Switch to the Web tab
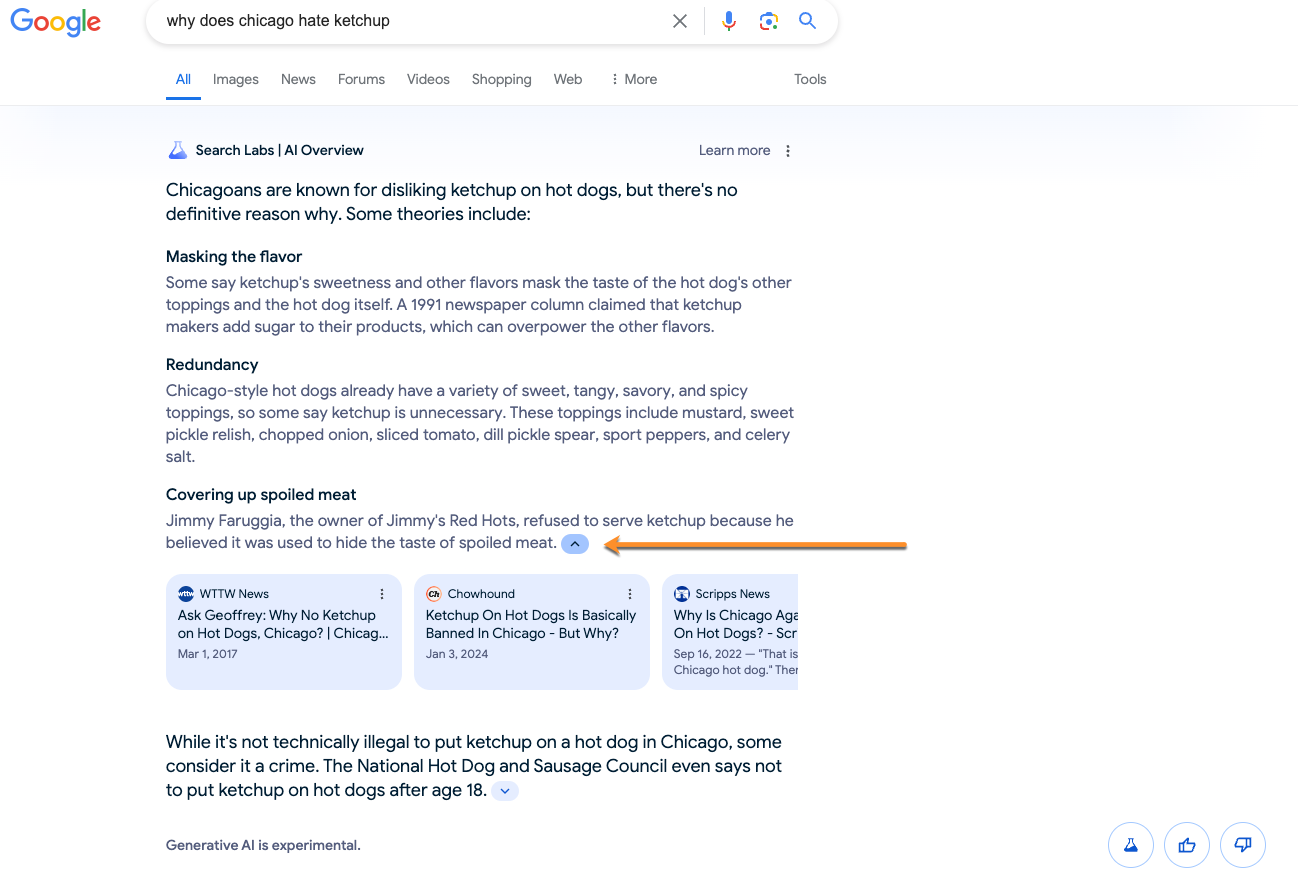The height and width of the screenshot is (879, 1298). coord(568,79)
